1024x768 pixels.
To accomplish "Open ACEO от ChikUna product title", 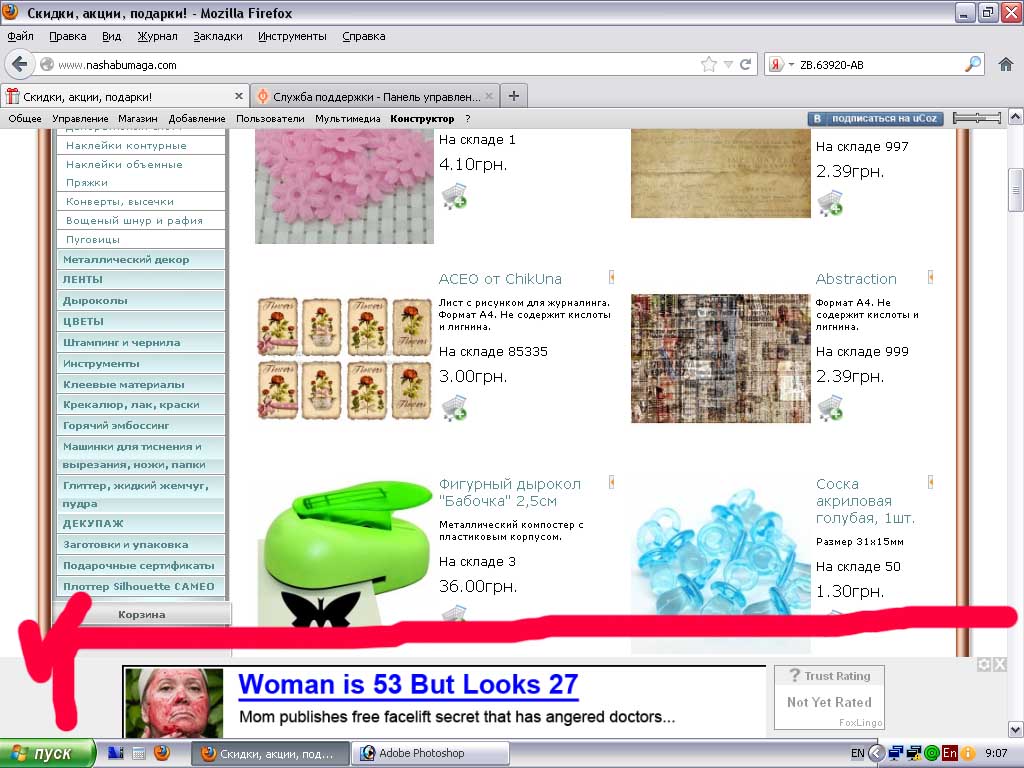I will tap(500, 279).
